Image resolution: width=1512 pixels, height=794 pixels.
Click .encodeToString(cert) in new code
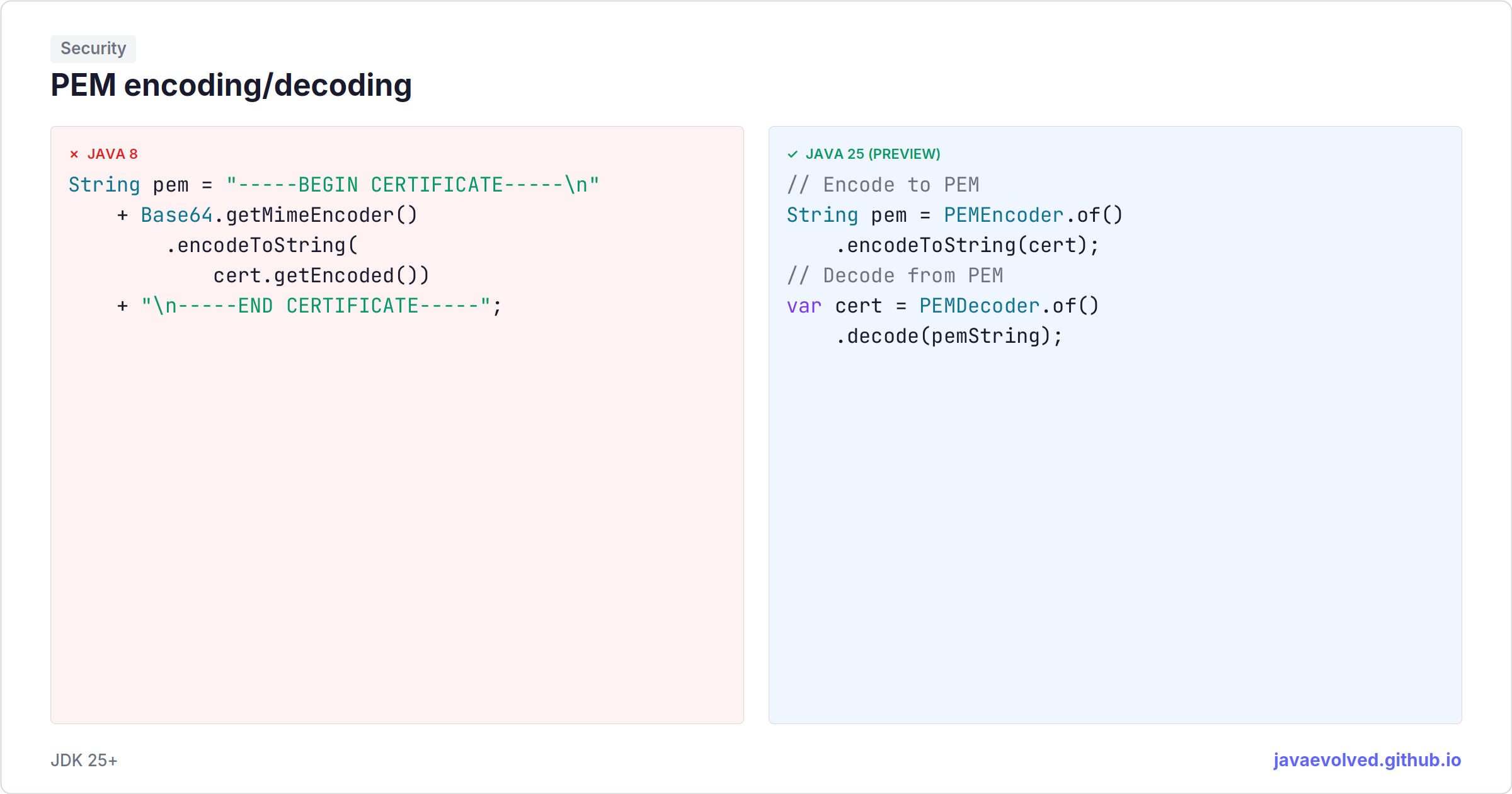pyautogui.click(x=967, y=245)
